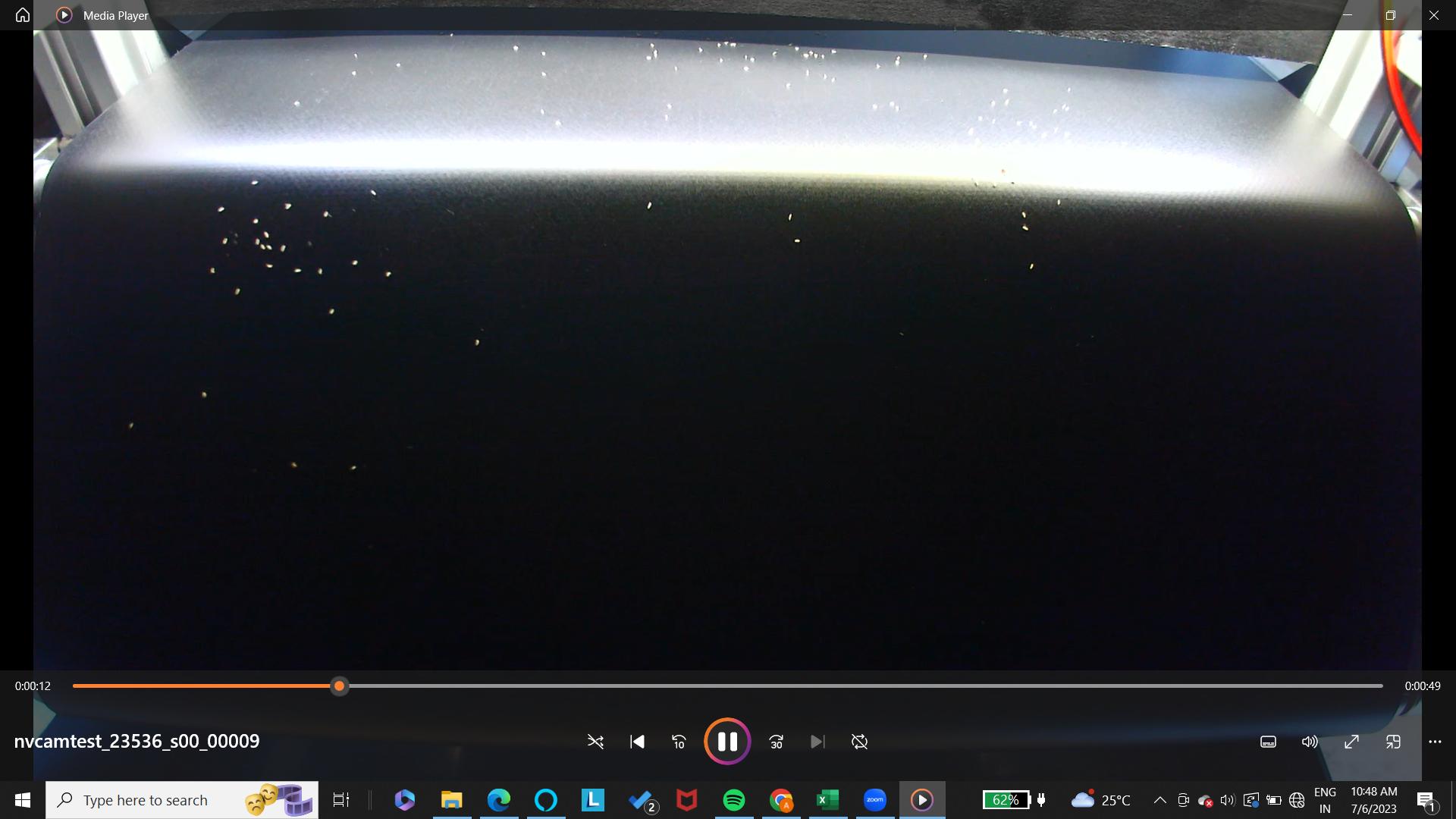1456x819 pixels.
Task: Open File Explorer from taskbar
Action: tap(452, 800)
